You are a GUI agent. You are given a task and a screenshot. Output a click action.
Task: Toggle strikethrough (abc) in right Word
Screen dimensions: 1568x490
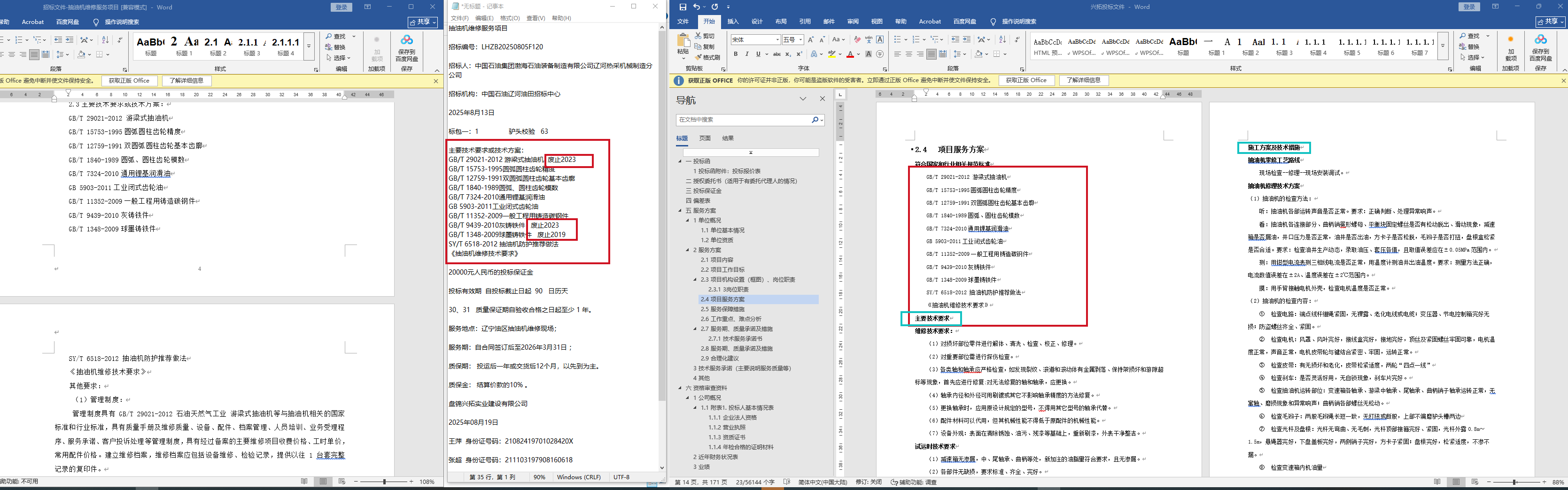[x=776, y=54]
